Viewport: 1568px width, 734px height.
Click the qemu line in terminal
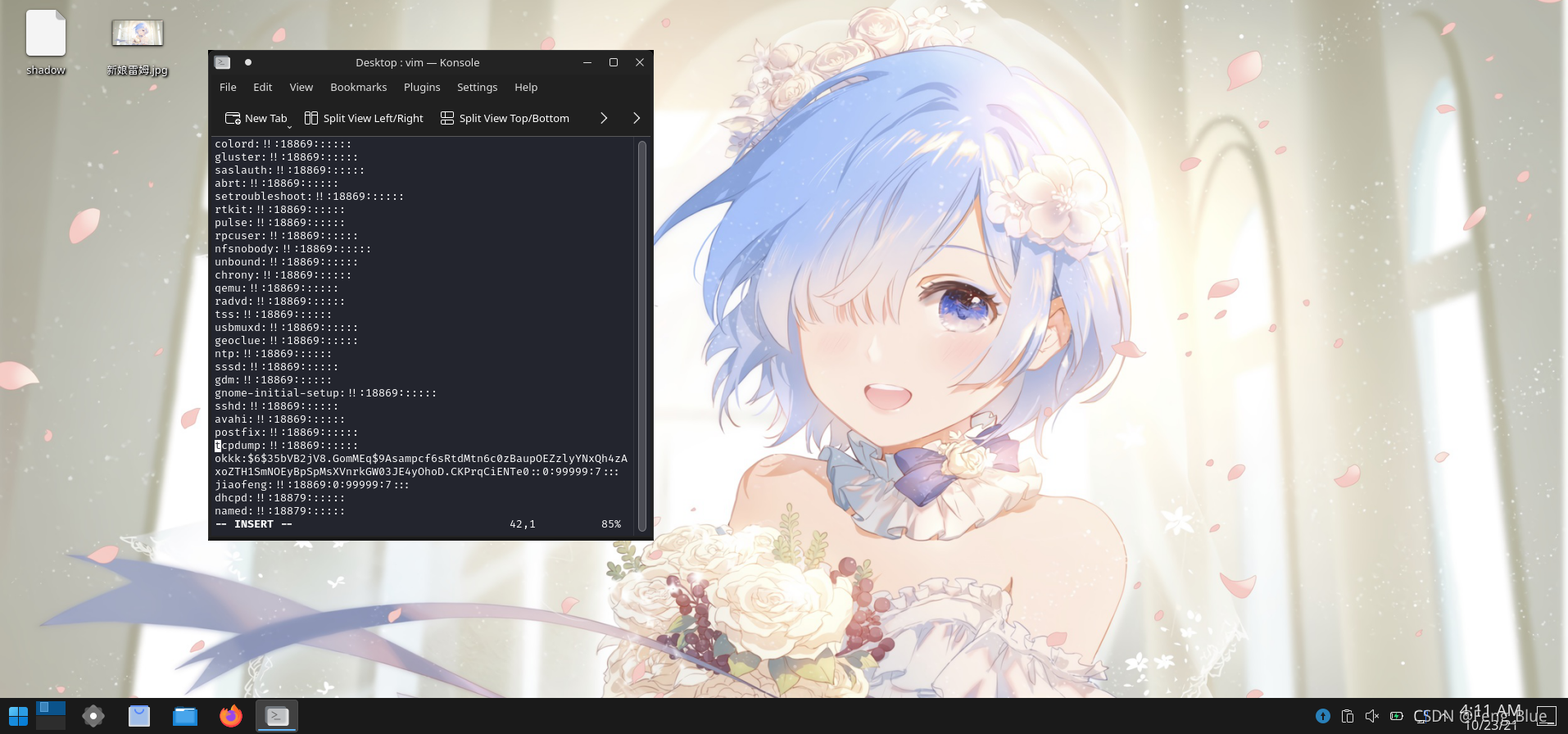[276, 288]
